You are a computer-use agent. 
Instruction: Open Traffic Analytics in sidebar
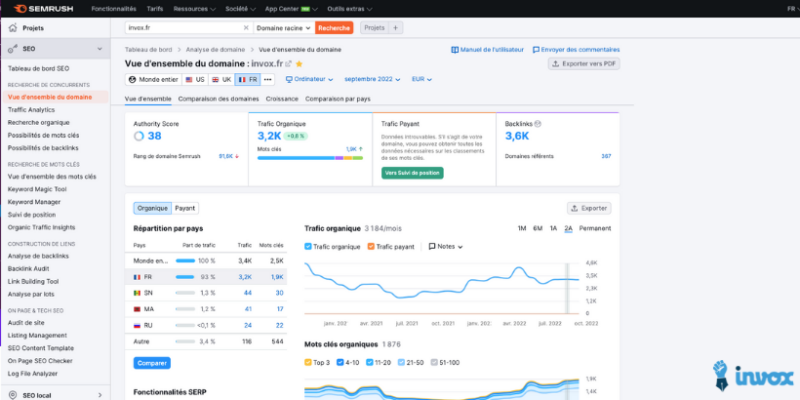[31, 110]
